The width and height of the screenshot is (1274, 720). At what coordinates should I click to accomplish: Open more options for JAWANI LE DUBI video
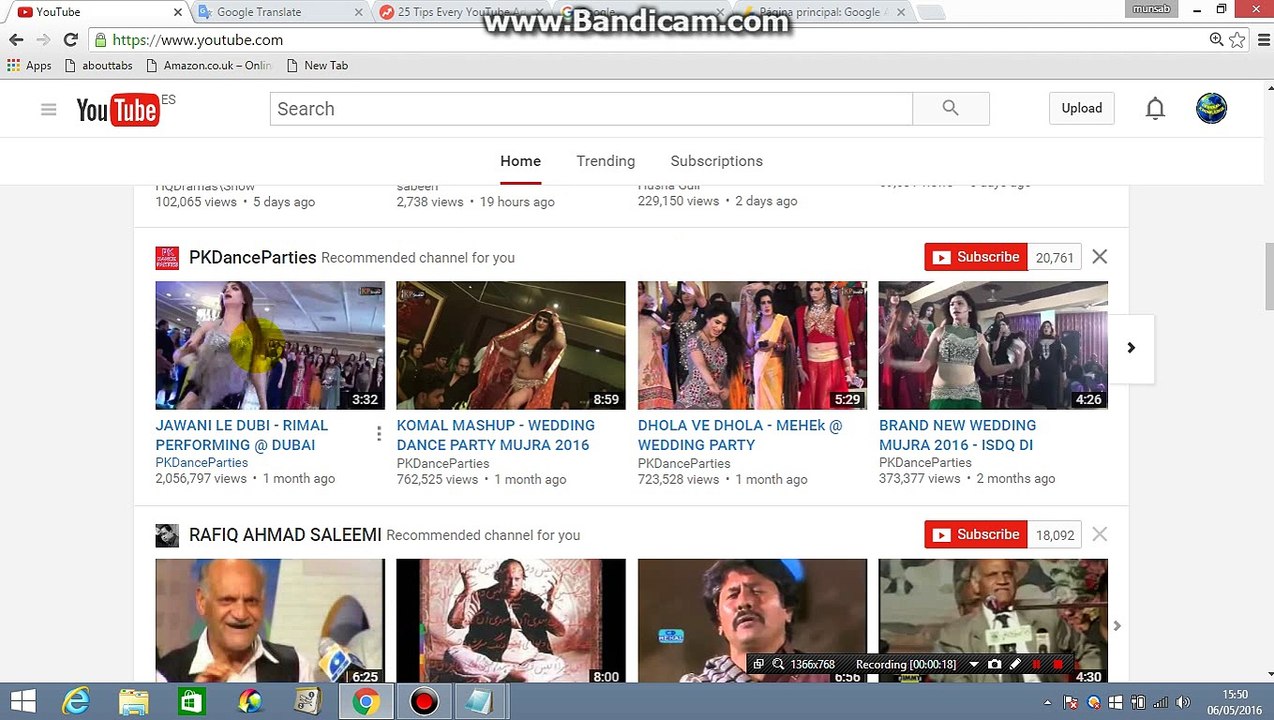(x=379, y=434)
